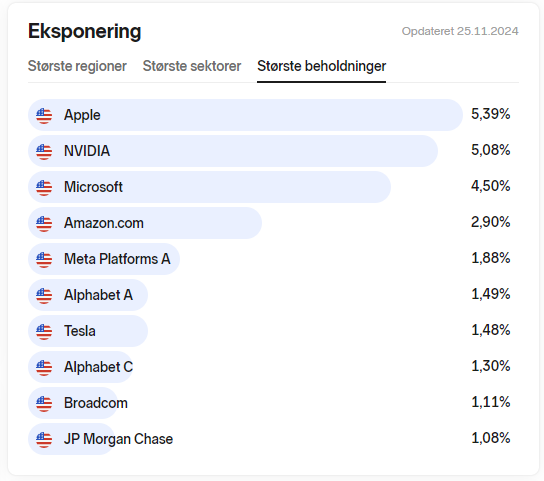This screenshot has height=481, width=544.
Task: Click the Microsoft 4,50% percentage
Action: click(x=491, y=186)
